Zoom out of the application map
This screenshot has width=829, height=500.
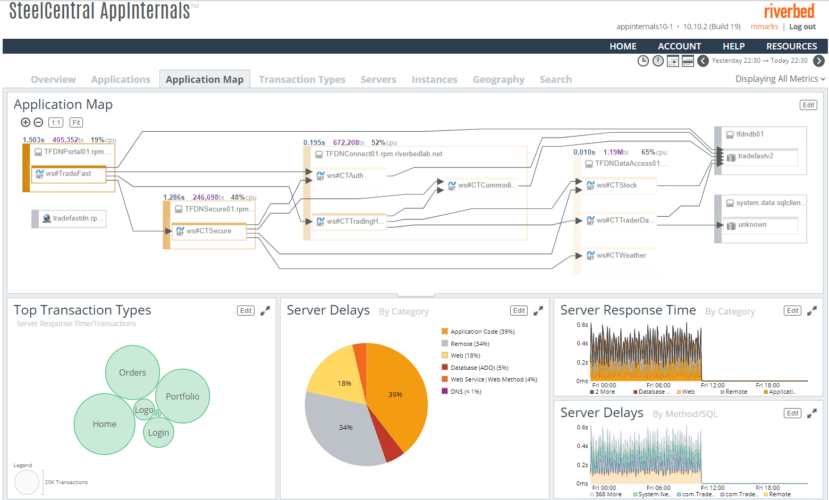(x=39, y=123)
